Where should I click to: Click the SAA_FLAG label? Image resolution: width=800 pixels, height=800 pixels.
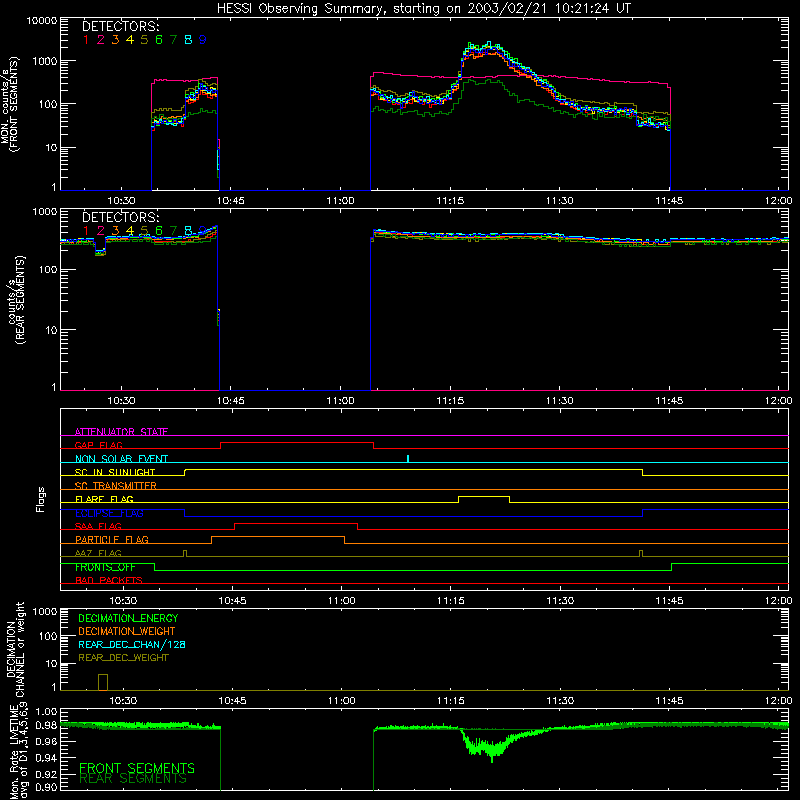point(98,526)
